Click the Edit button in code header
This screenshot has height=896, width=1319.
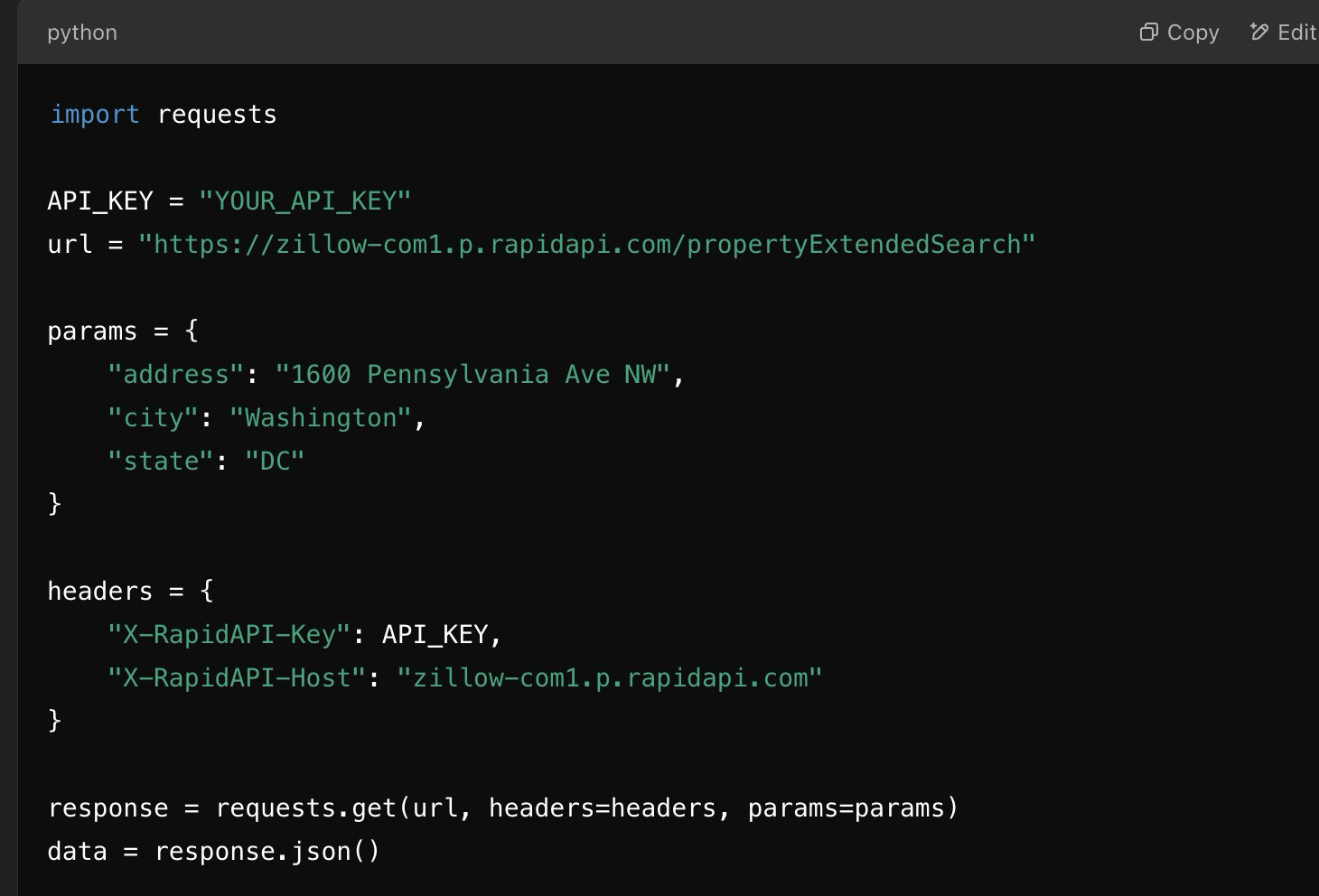click(x=1283, y=33)
